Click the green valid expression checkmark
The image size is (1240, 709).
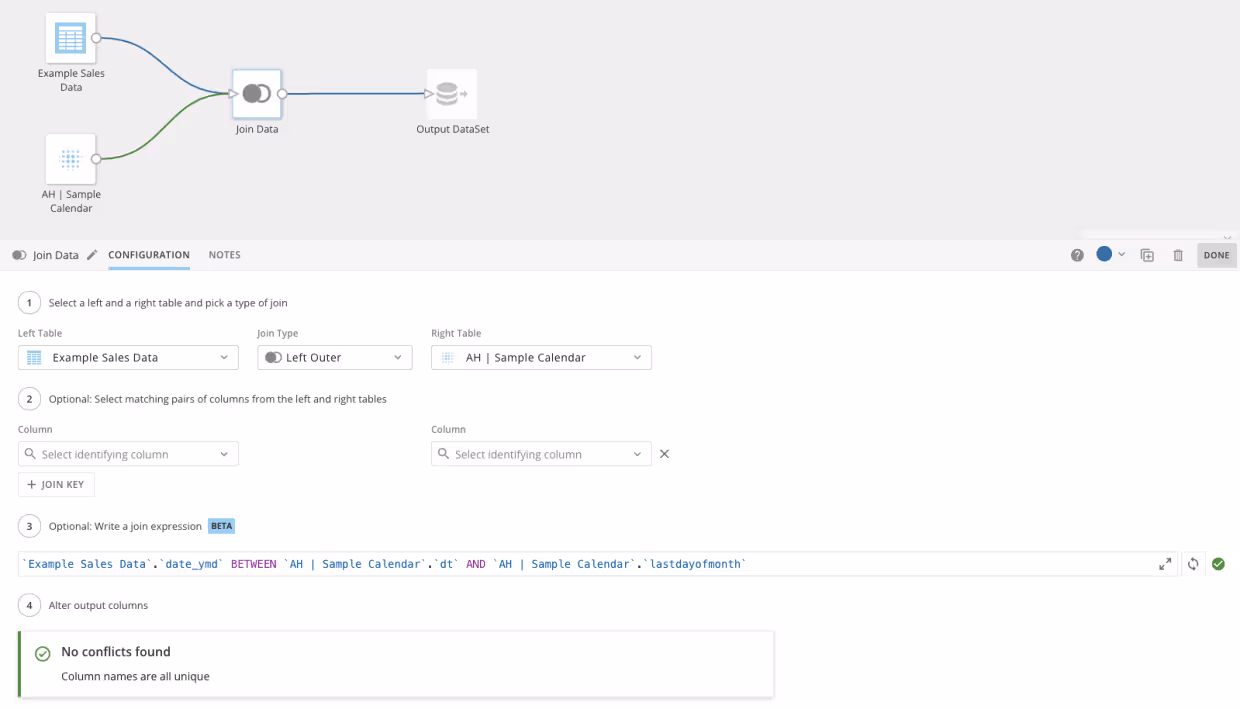[x=1218, y=564]
